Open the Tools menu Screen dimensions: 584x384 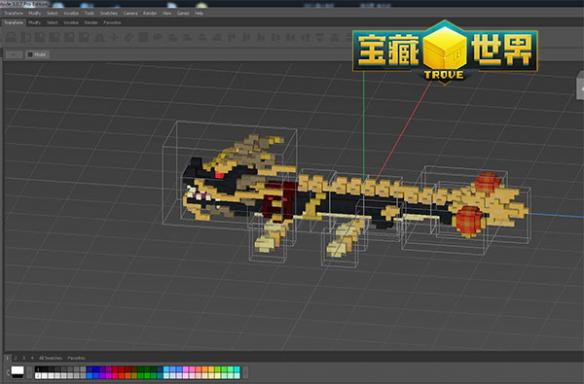point(89,13)
